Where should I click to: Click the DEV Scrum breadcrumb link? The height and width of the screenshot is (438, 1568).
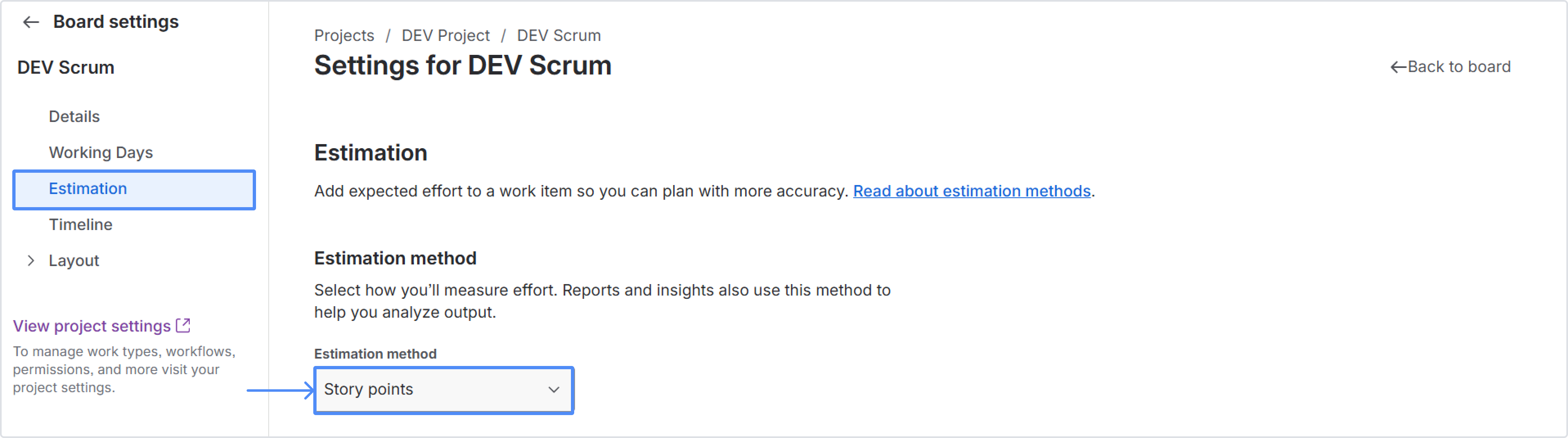tap(559, 35)
